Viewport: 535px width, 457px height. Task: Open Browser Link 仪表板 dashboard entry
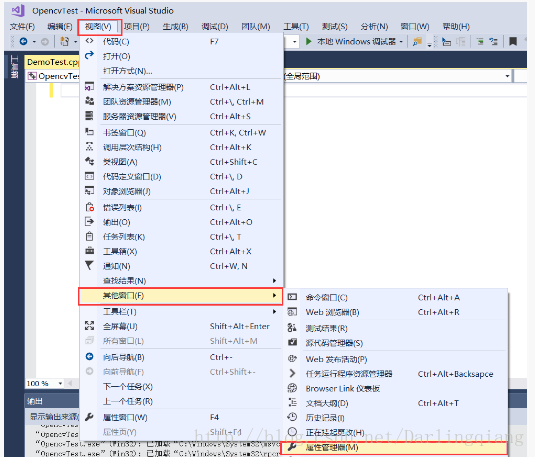click(396, 389)
